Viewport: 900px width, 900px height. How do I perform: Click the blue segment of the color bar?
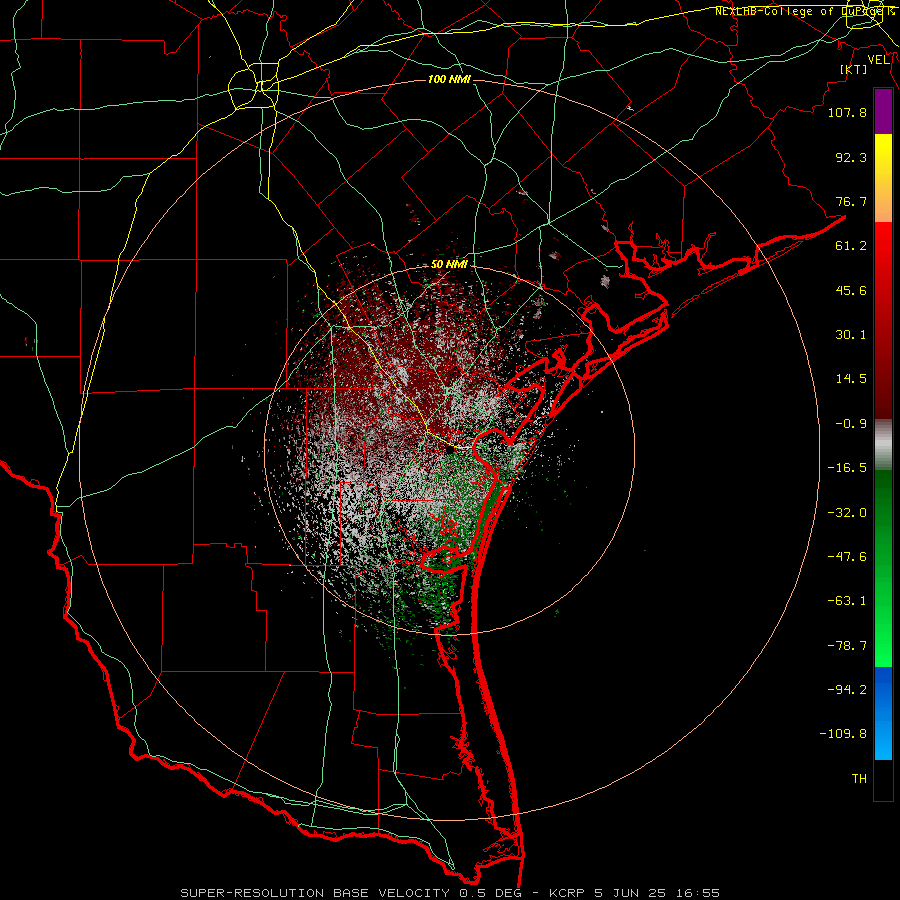point(883,713)
